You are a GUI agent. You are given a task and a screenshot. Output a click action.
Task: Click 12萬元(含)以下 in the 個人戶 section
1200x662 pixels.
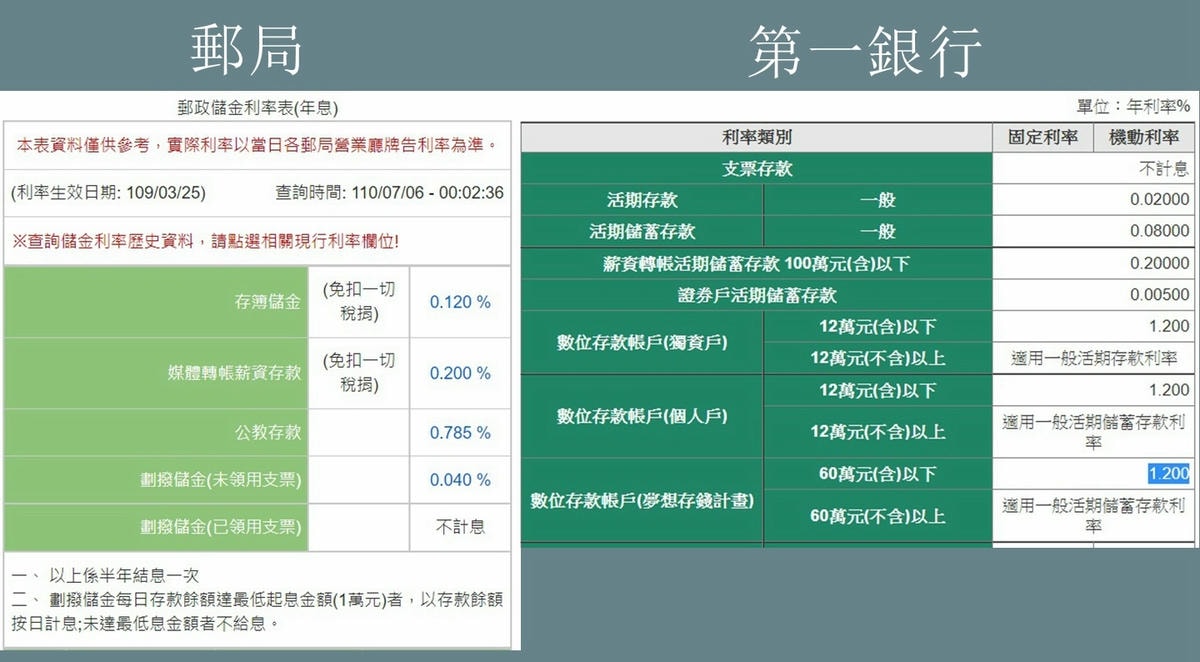[x=878, y=390]
